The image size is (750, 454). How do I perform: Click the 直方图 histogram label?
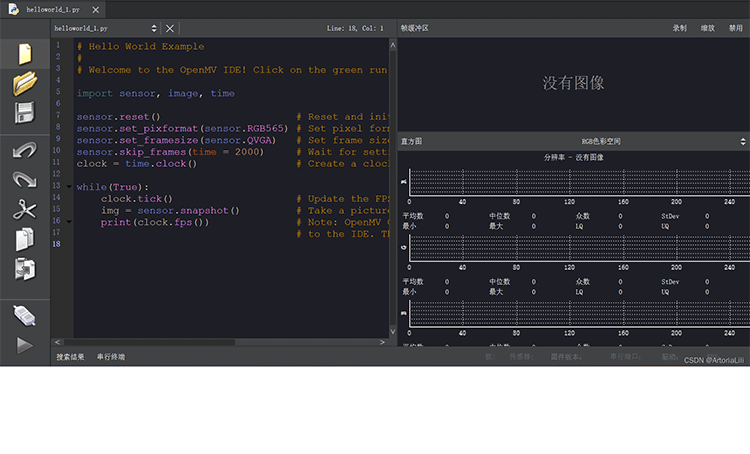(411, 142)
